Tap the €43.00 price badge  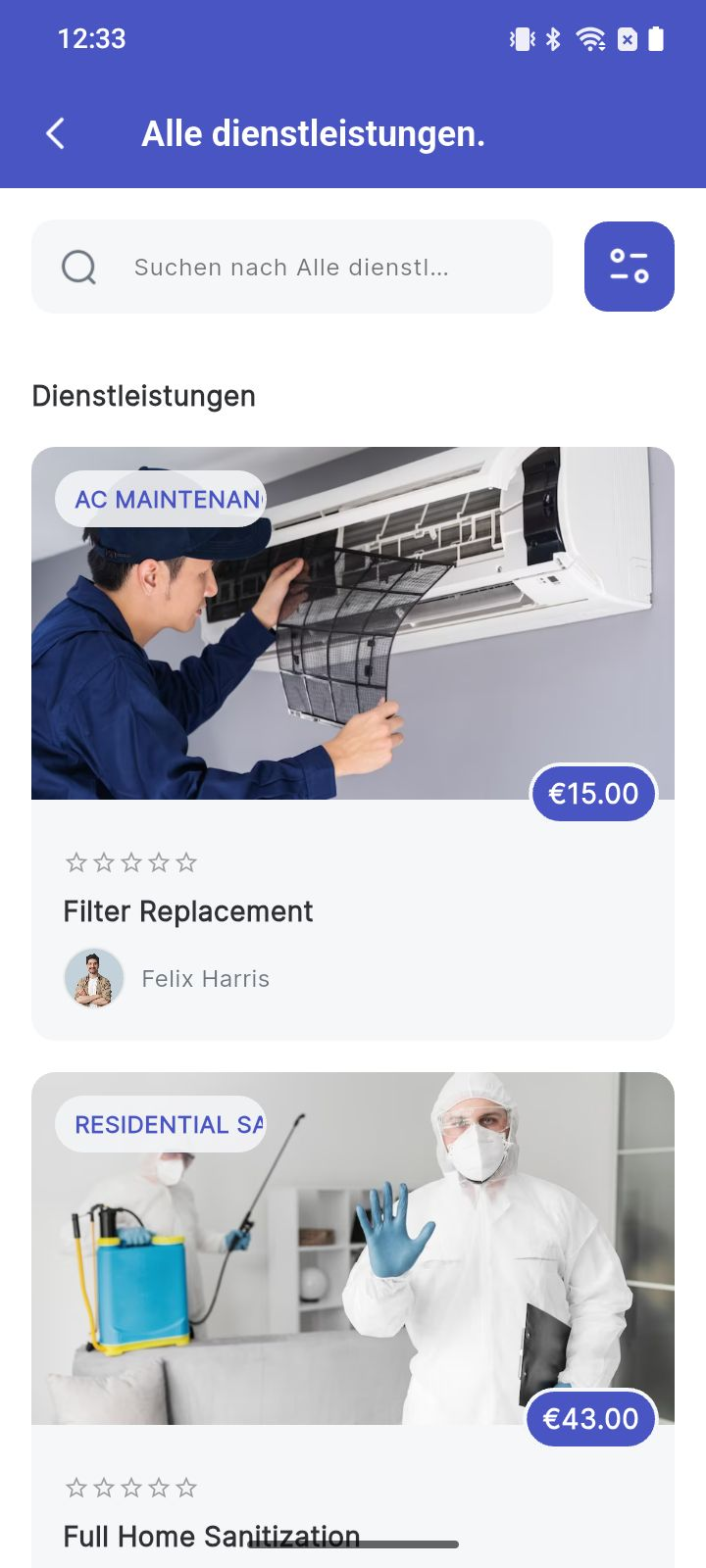click(x=591, y=1418)
